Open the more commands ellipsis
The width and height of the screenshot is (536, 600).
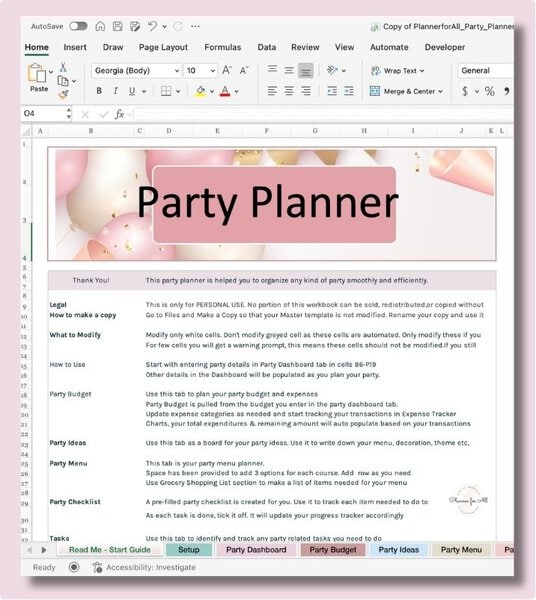coord(195,26)
